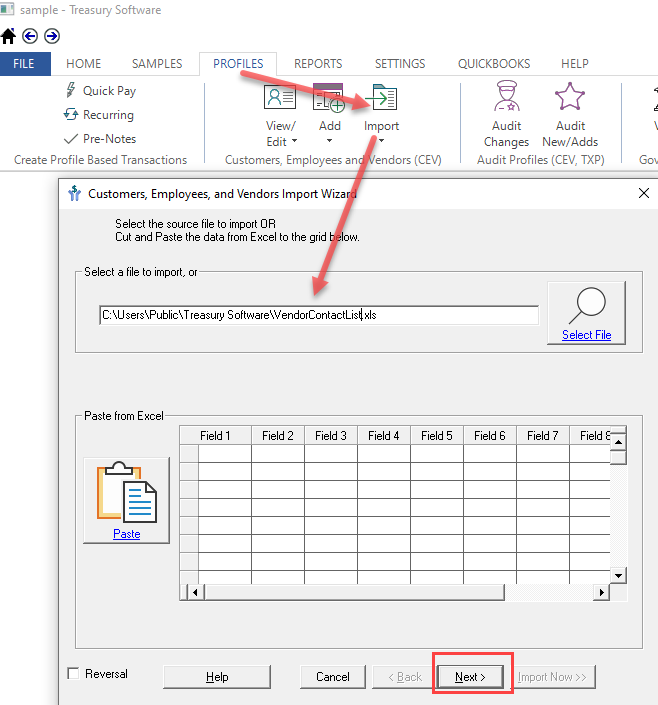
Task: Select the Field 3 column header
Action: pos(331,436)
